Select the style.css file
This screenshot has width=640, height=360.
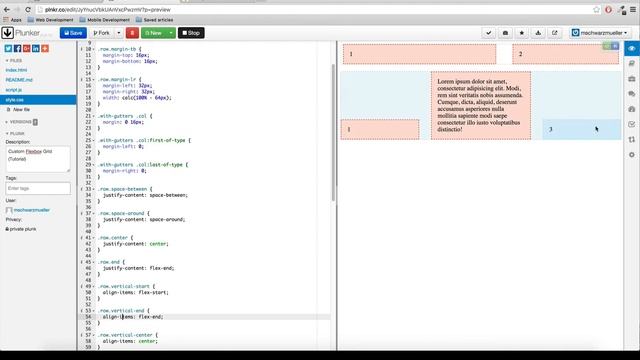(x=38, y=100)
